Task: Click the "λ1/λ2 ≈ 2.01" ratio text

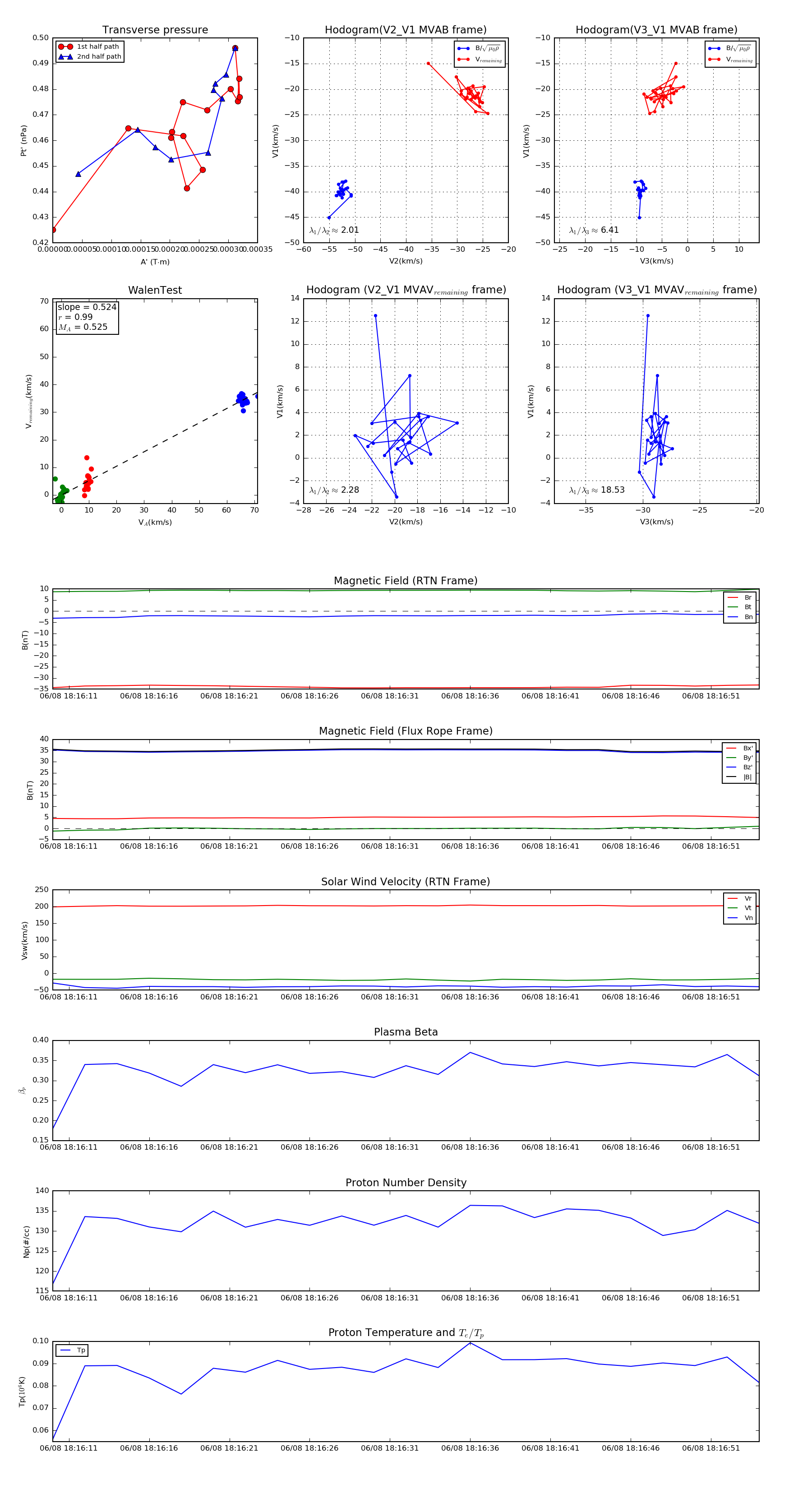Action: click(x=334, y=230)
